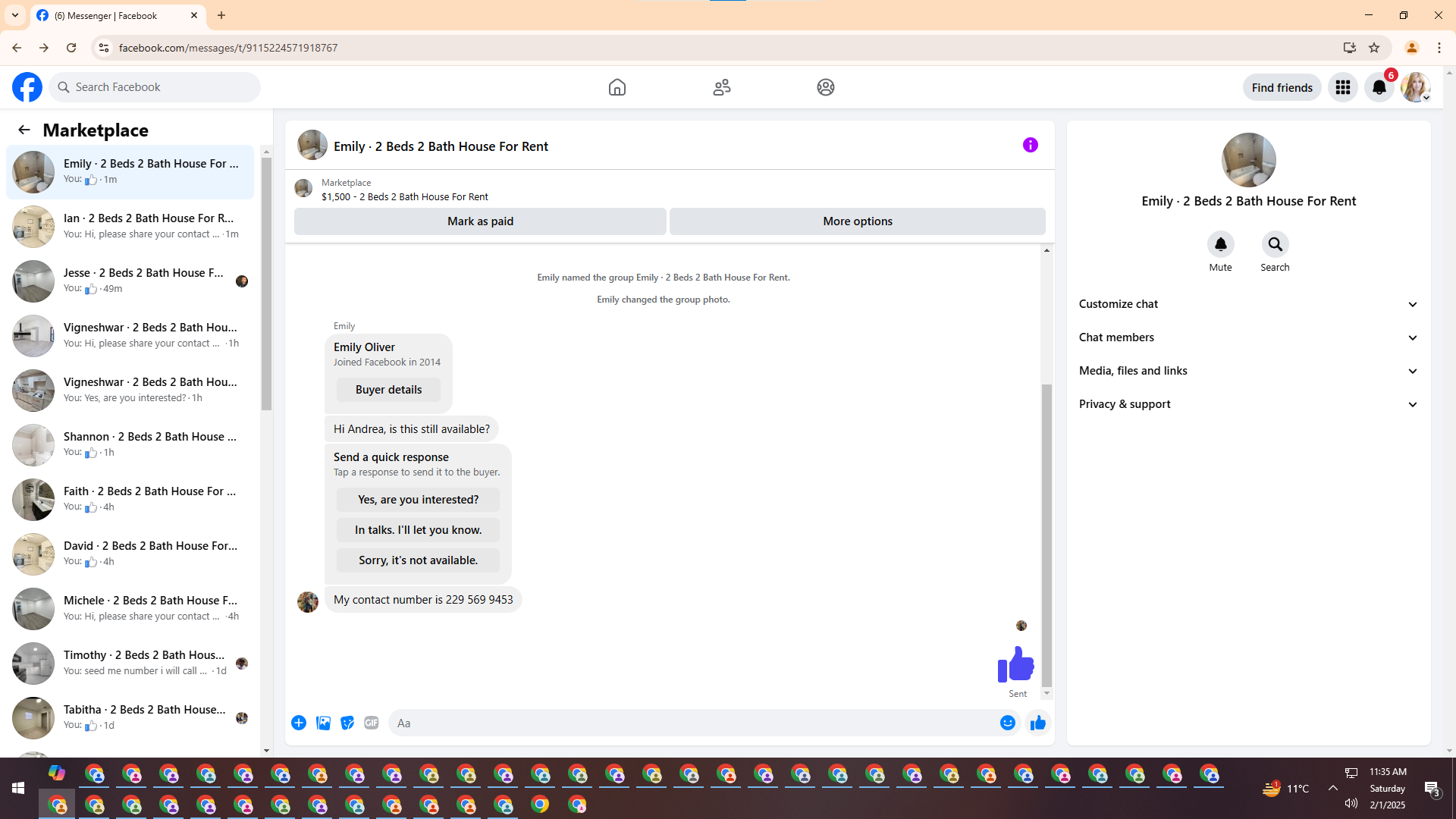Open the sticker chooser icon

(x=347, y=723)
